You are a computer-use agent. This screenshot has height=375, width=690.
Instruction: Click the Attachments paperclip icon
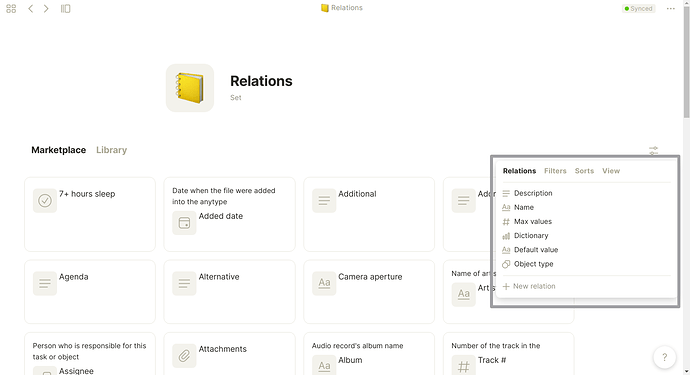pyautogui.click(x=184, y=356)
